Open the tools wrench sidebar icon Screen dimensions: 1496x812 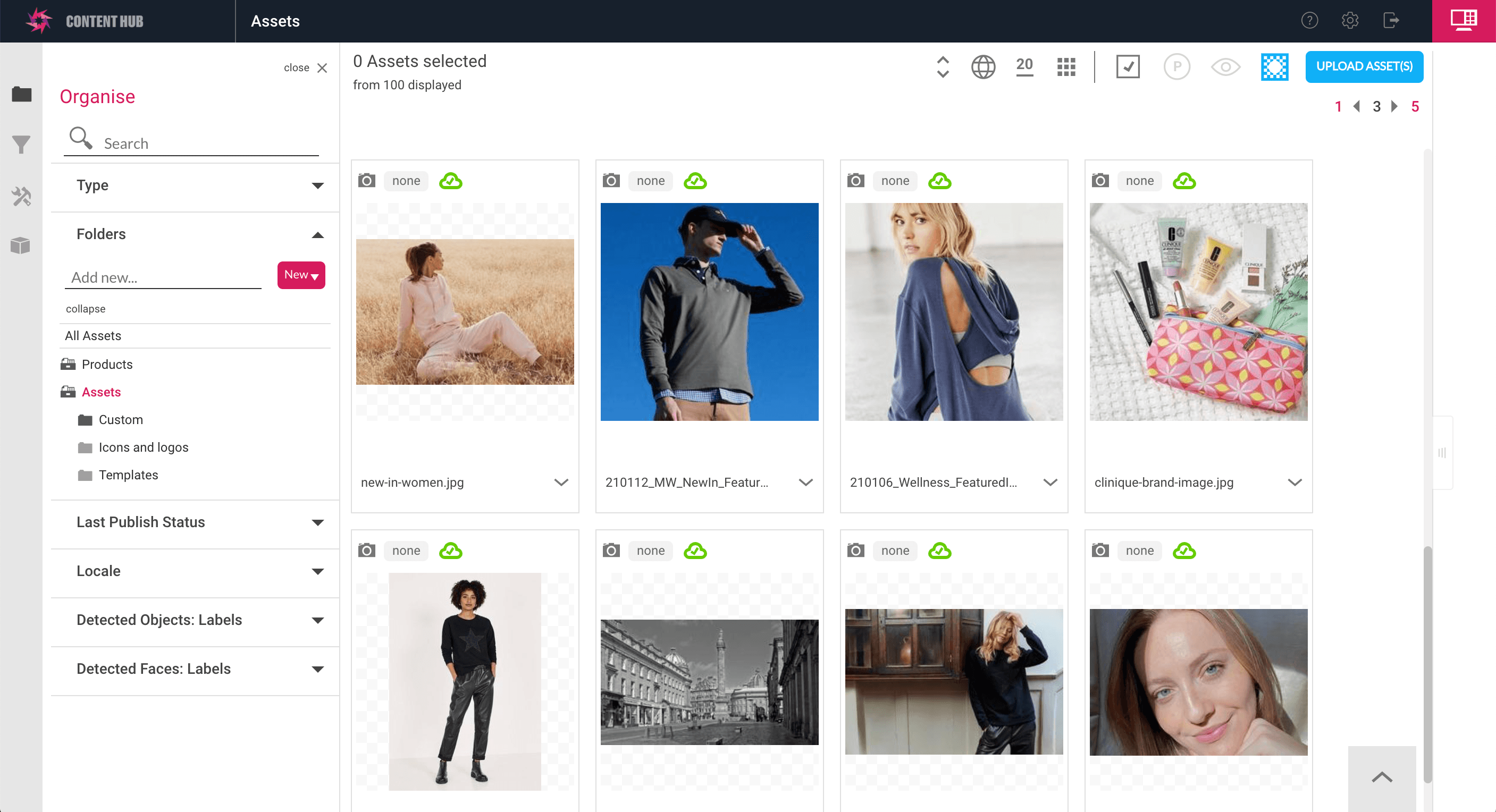21,196
